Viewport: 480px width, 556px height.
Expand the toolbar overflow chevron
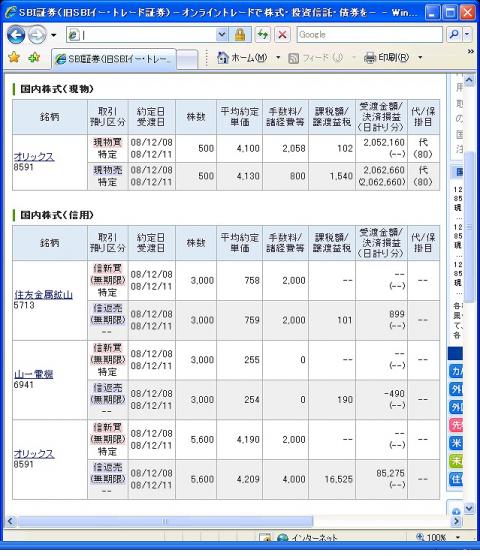[471, 52]
